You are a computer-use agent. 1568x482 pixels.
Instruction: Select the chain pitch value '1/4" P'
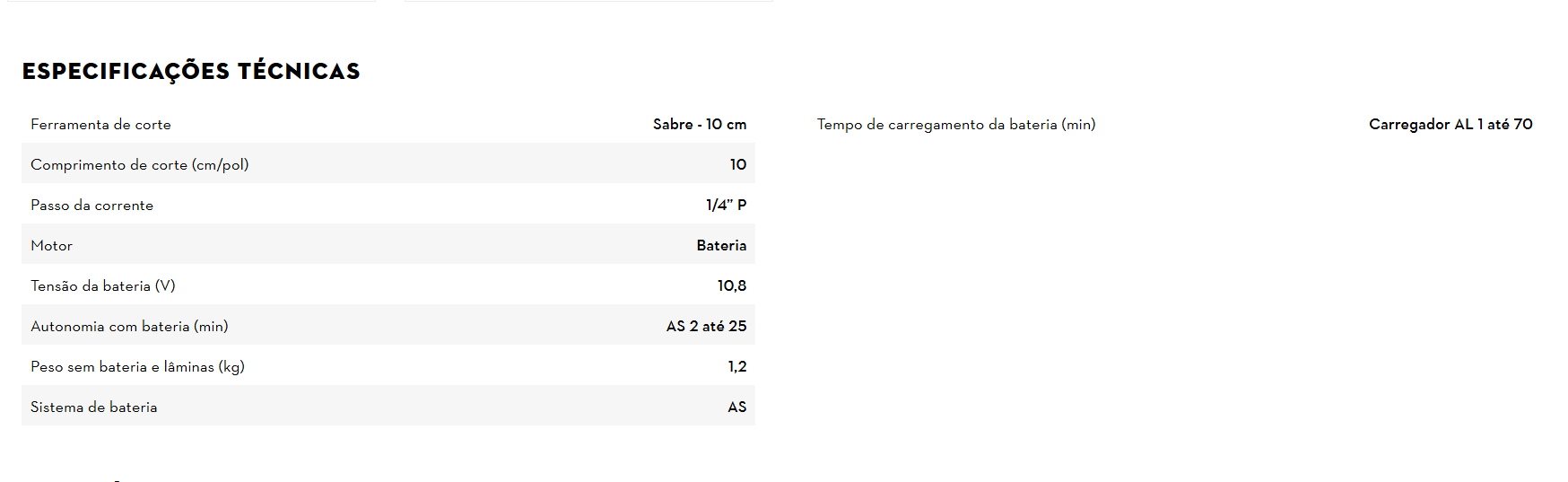pos(726,206)
